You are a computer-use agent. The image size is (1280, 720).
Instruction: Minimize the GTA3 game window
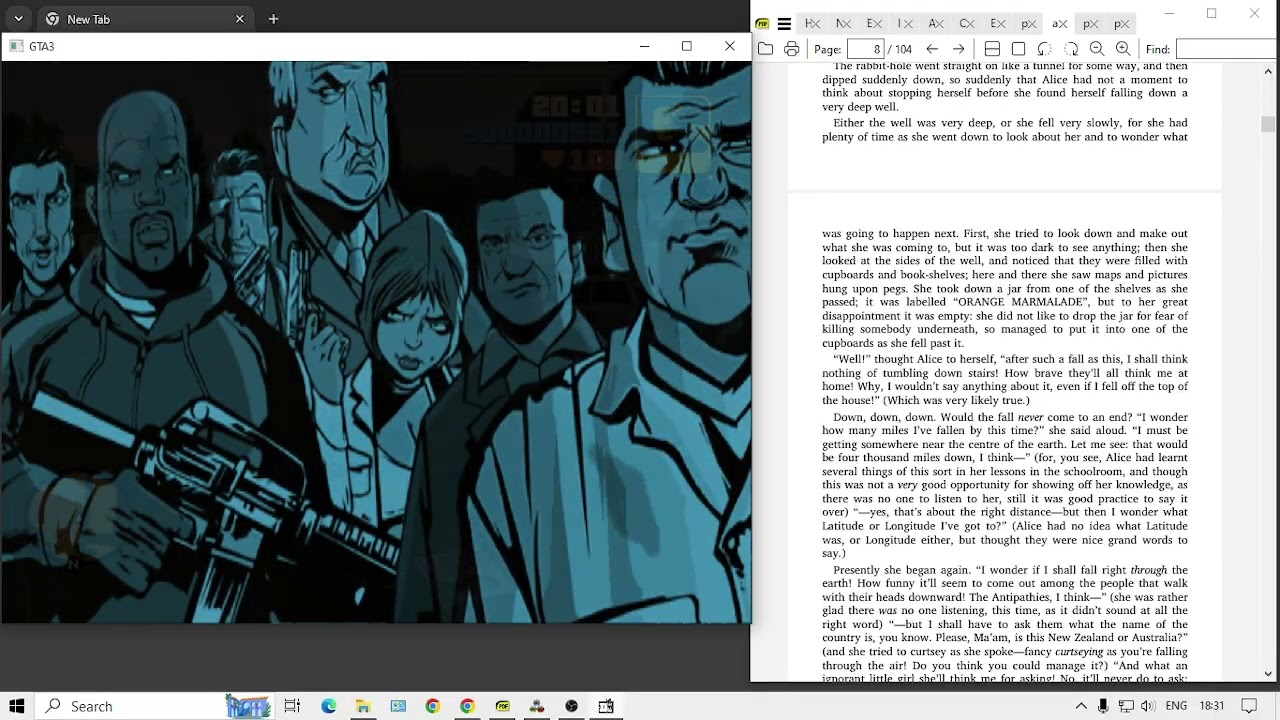(x=644, y=46)
